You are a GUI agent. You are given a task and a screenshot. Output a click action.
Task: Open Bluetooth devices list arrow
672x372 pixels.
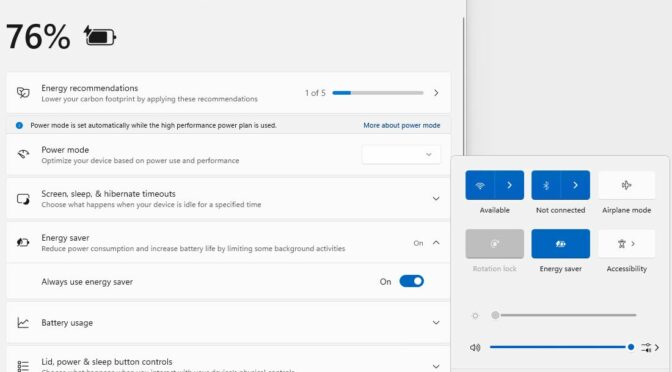[575, 185]
